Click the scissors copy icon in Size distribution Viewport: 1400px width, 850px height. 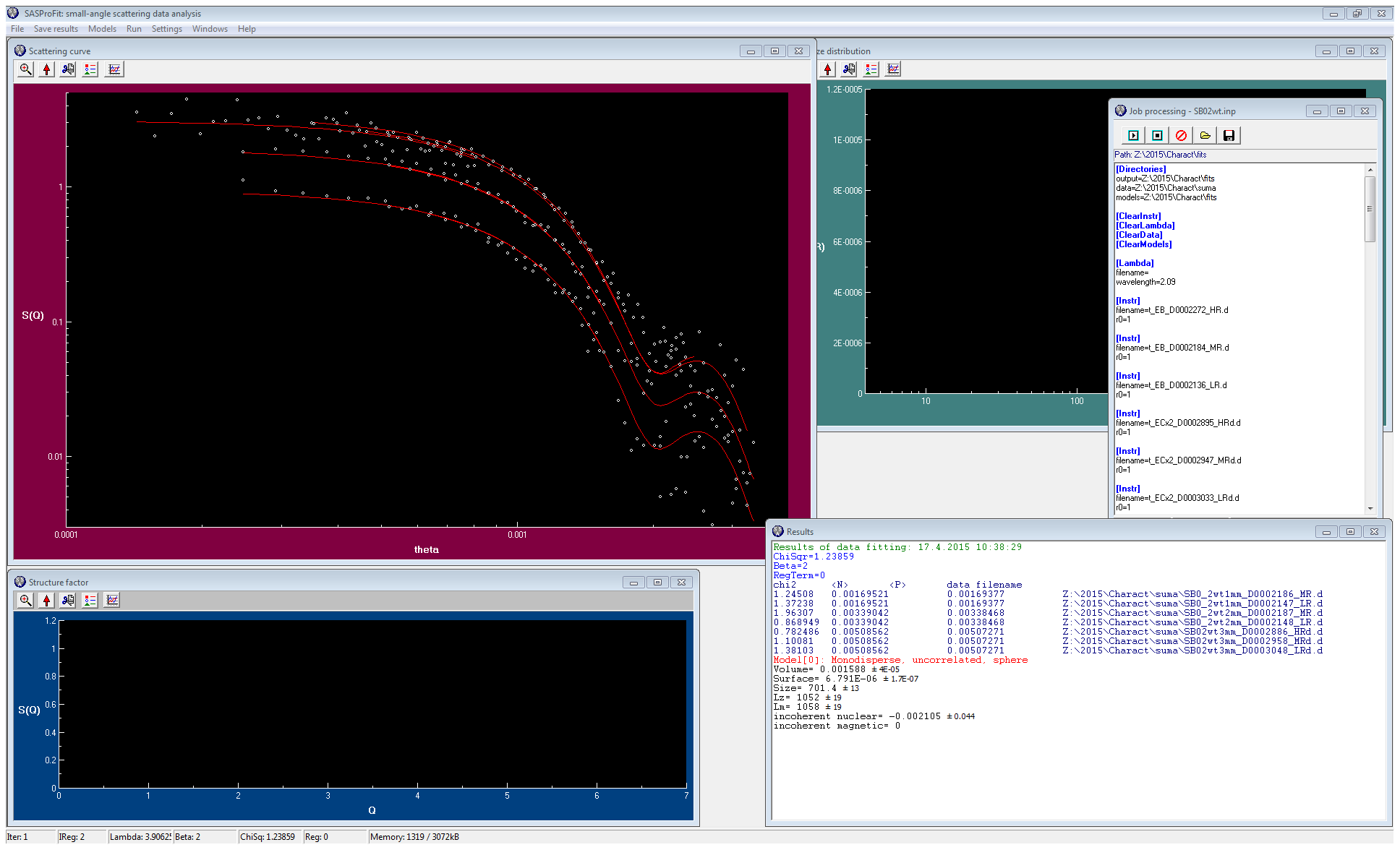849,69
